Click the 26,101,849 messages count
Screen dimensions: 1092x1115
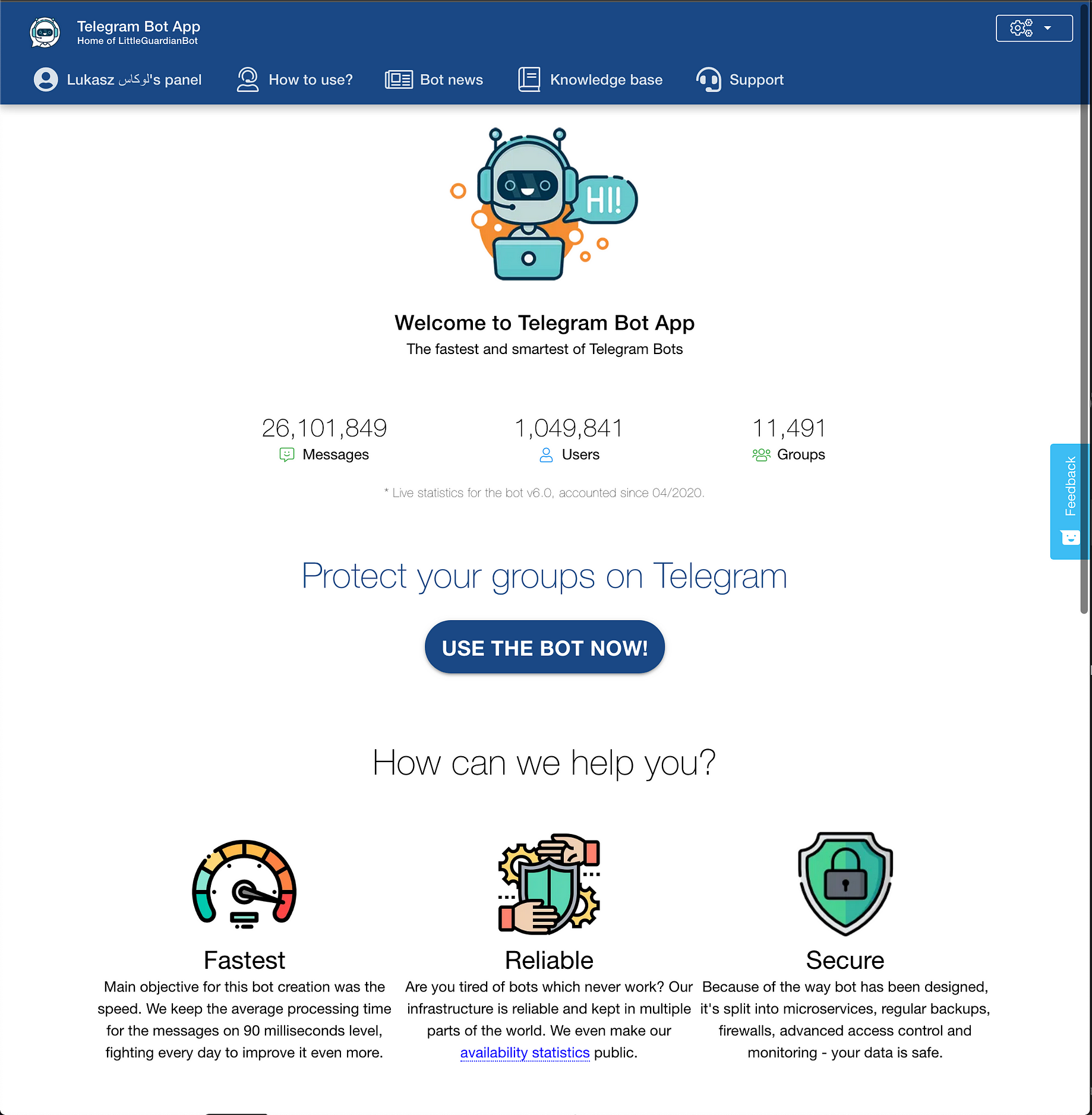tap(324, 428)
